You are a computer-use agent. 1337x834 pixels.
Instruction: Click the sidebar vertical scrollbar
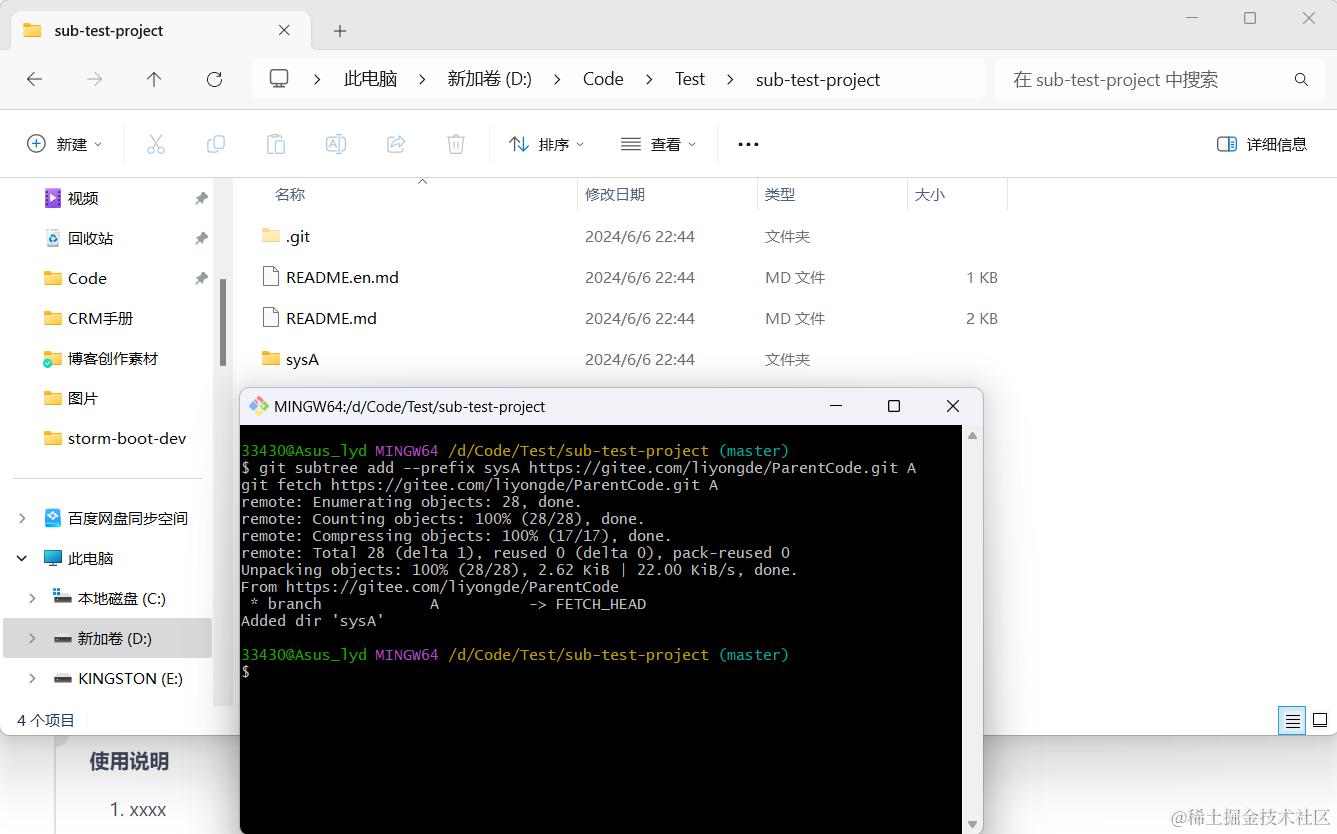223,322
